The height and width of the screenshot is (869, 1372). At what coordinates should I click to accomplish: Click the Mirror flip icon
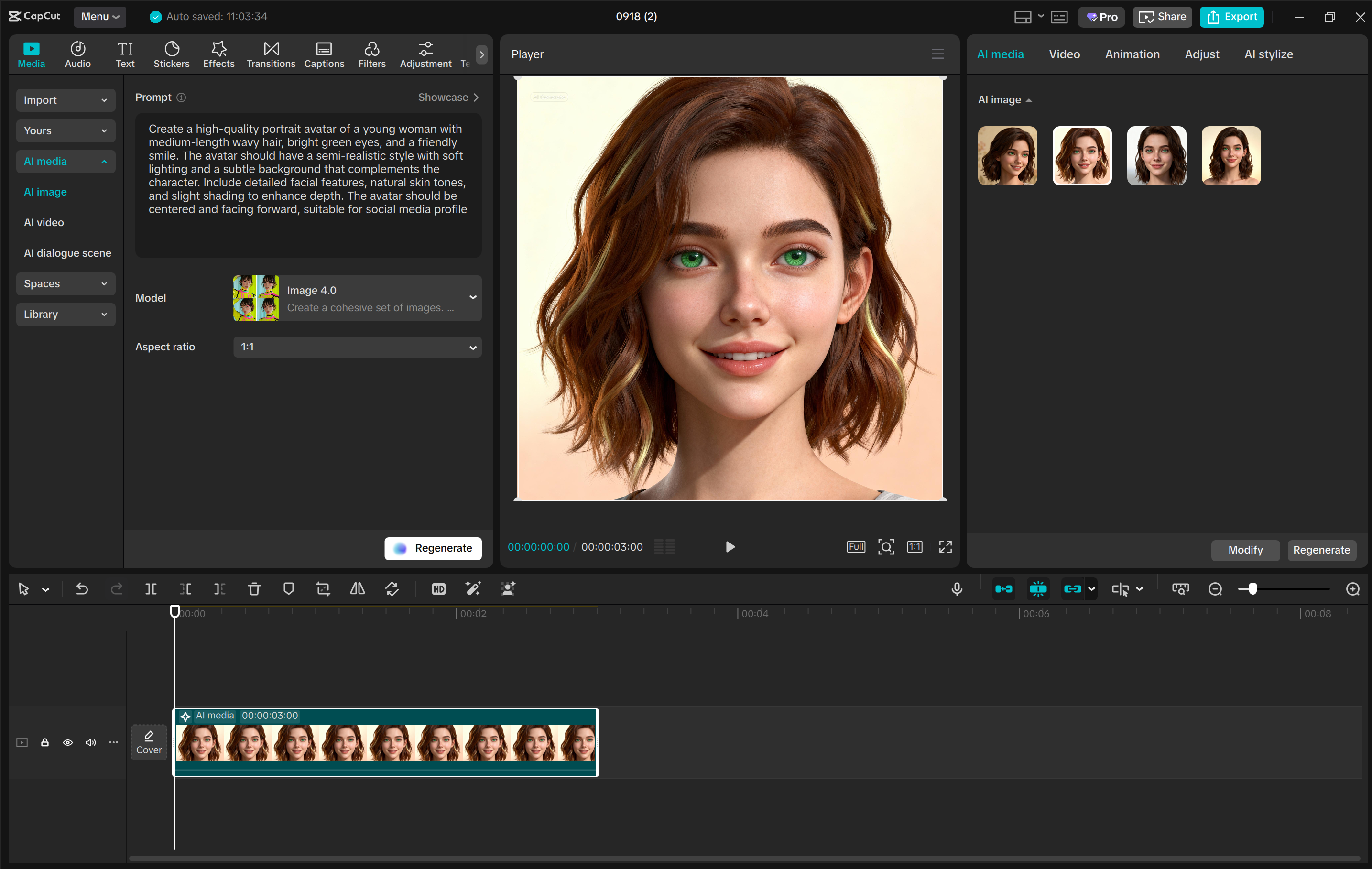coord(358,589)
